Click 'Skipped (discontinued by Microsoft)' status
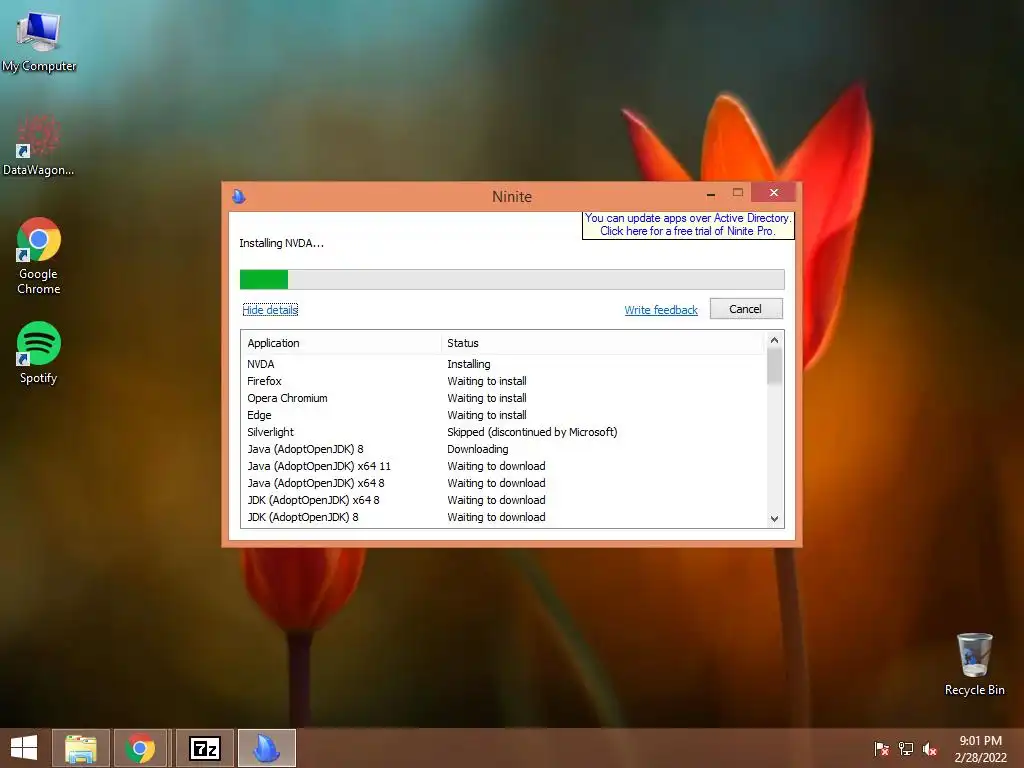The height and width of the screenshot is (768, 1024). (532, 432)
